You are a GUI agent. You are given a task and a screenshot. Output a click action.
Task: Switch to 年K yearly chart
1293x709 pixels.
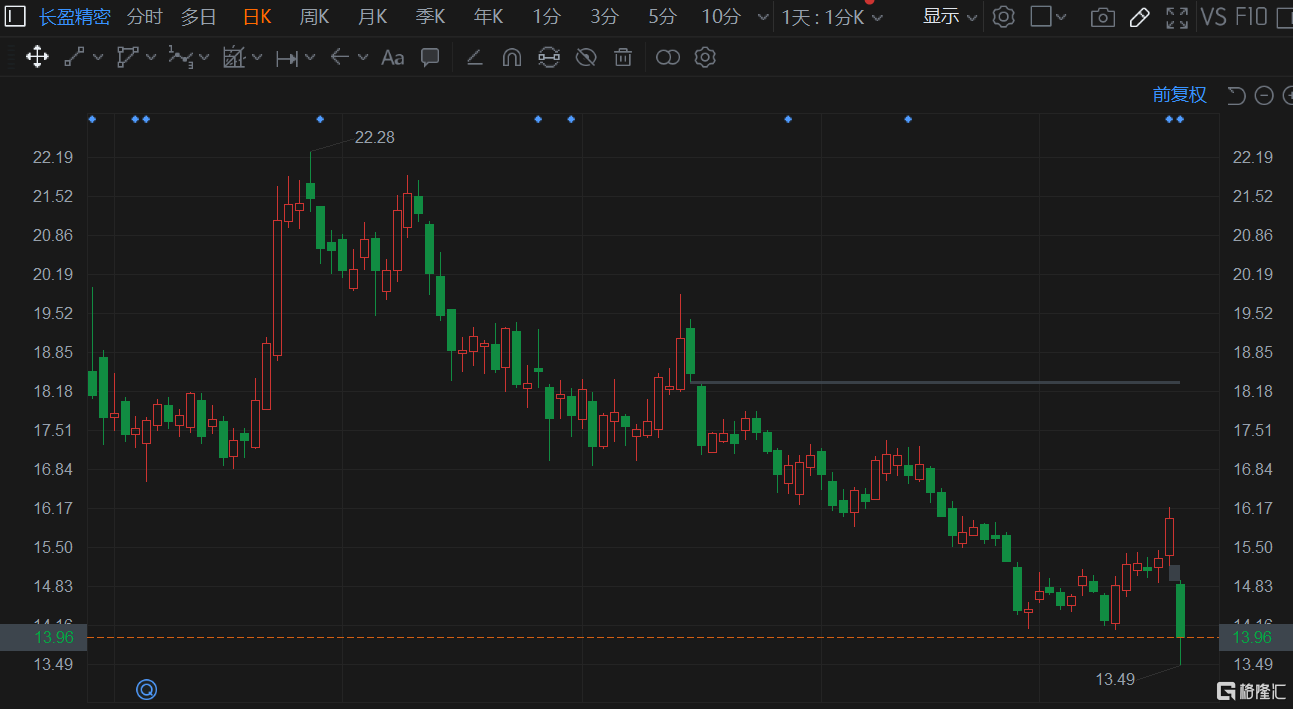489,16
